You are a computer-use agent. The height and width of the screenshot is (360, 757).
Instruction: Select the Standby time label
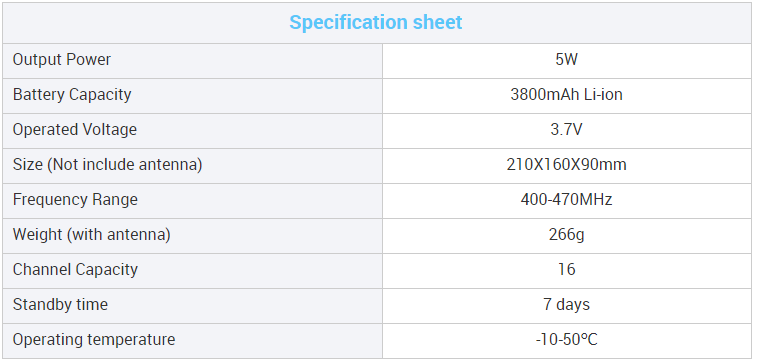tap(60, 305)
